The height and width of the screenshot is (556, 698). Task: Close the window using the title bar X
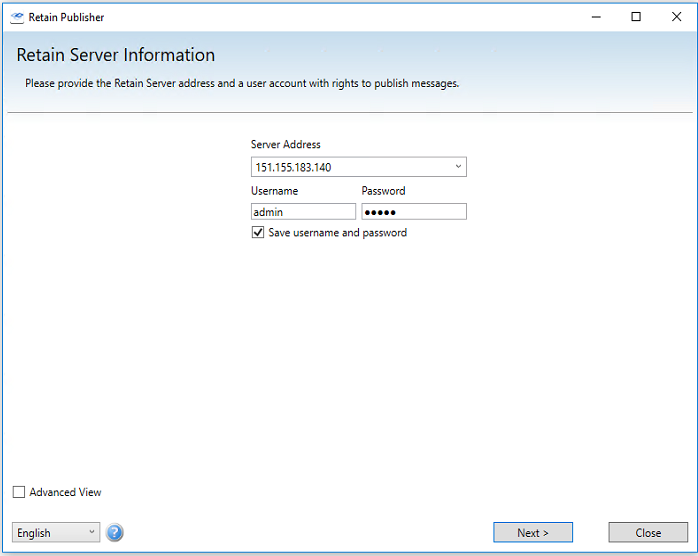(675, 17)
